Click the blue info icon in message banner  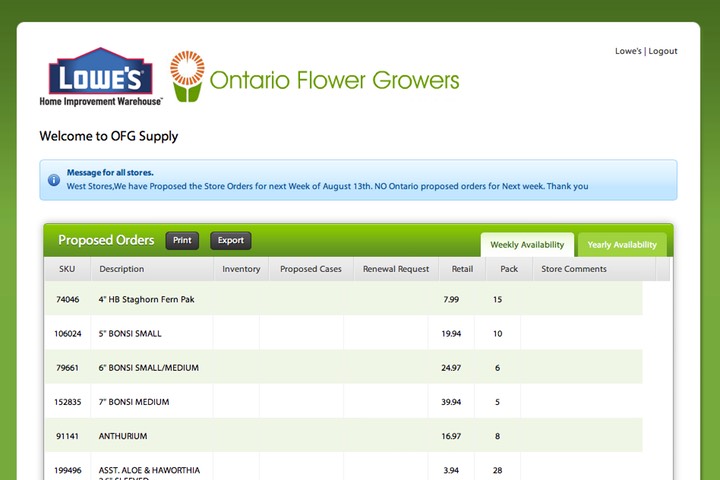pos(54,180)
